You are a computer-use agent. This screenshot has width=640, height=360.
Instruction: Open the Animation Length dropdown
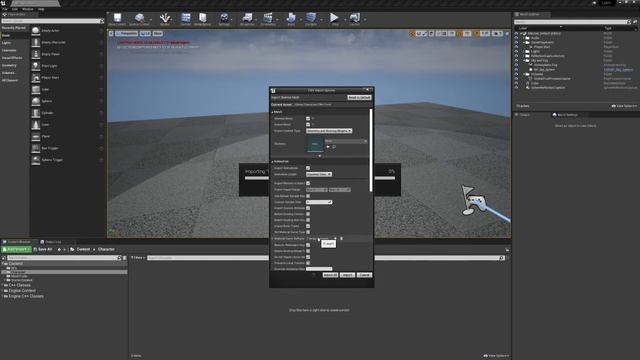coord(319,174)
